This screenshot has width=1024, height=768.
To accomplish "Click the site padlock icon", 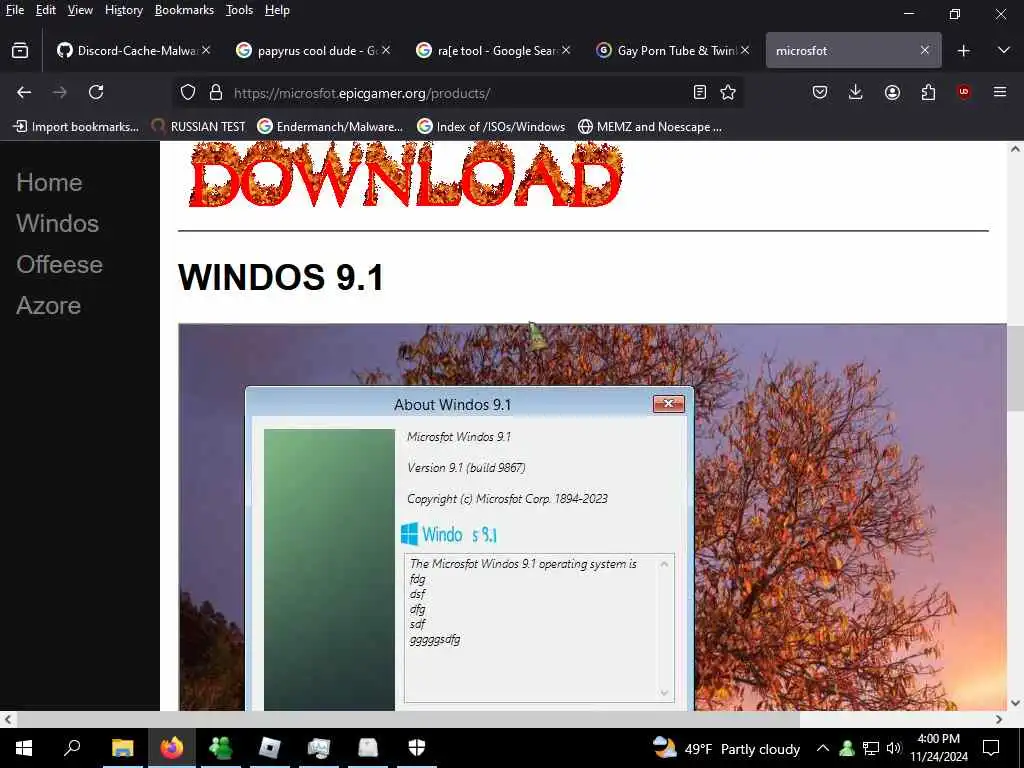I will 216,93.
